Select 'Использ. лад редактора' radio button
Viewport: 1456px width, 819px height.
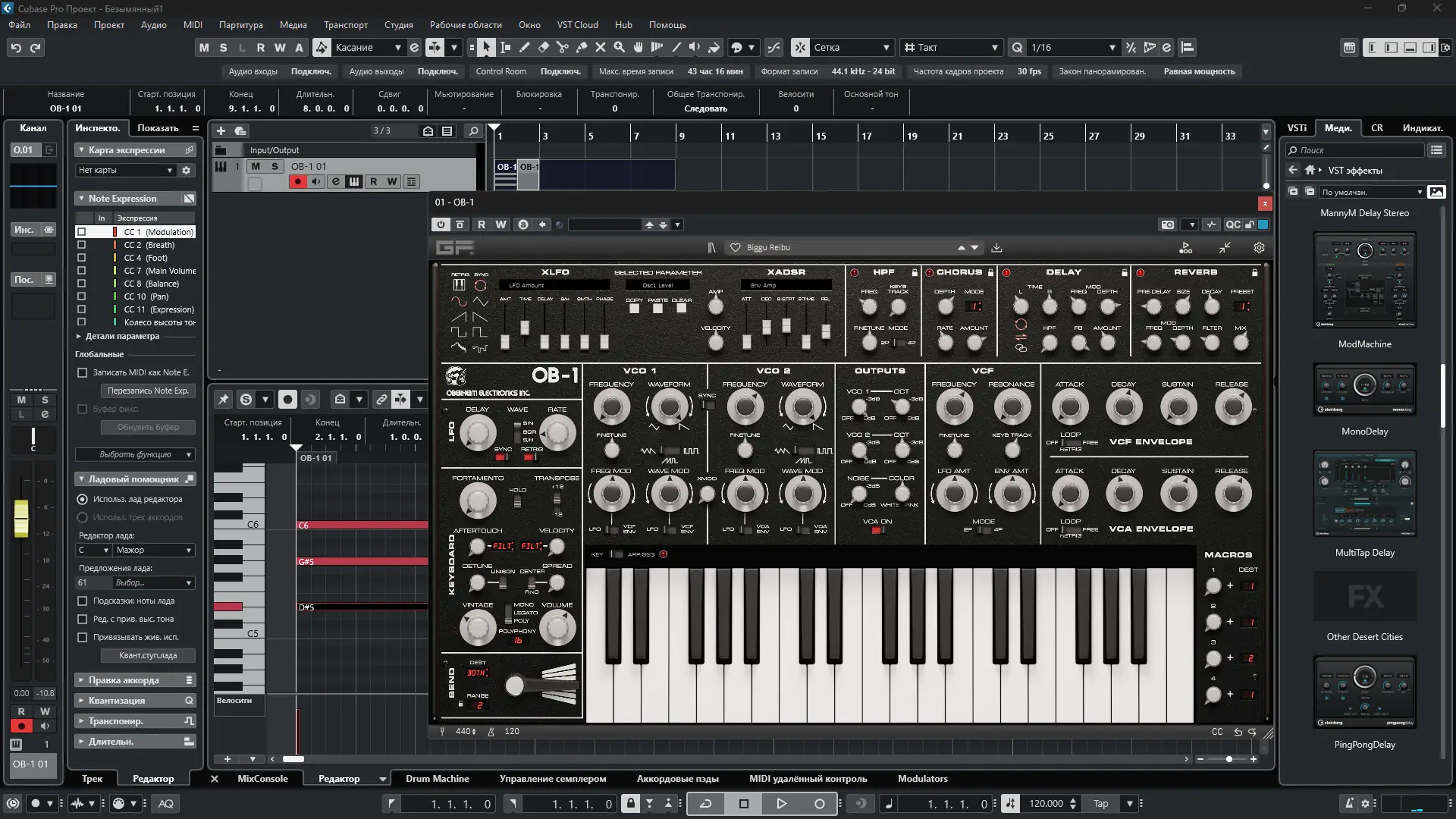tap(83, 499)
